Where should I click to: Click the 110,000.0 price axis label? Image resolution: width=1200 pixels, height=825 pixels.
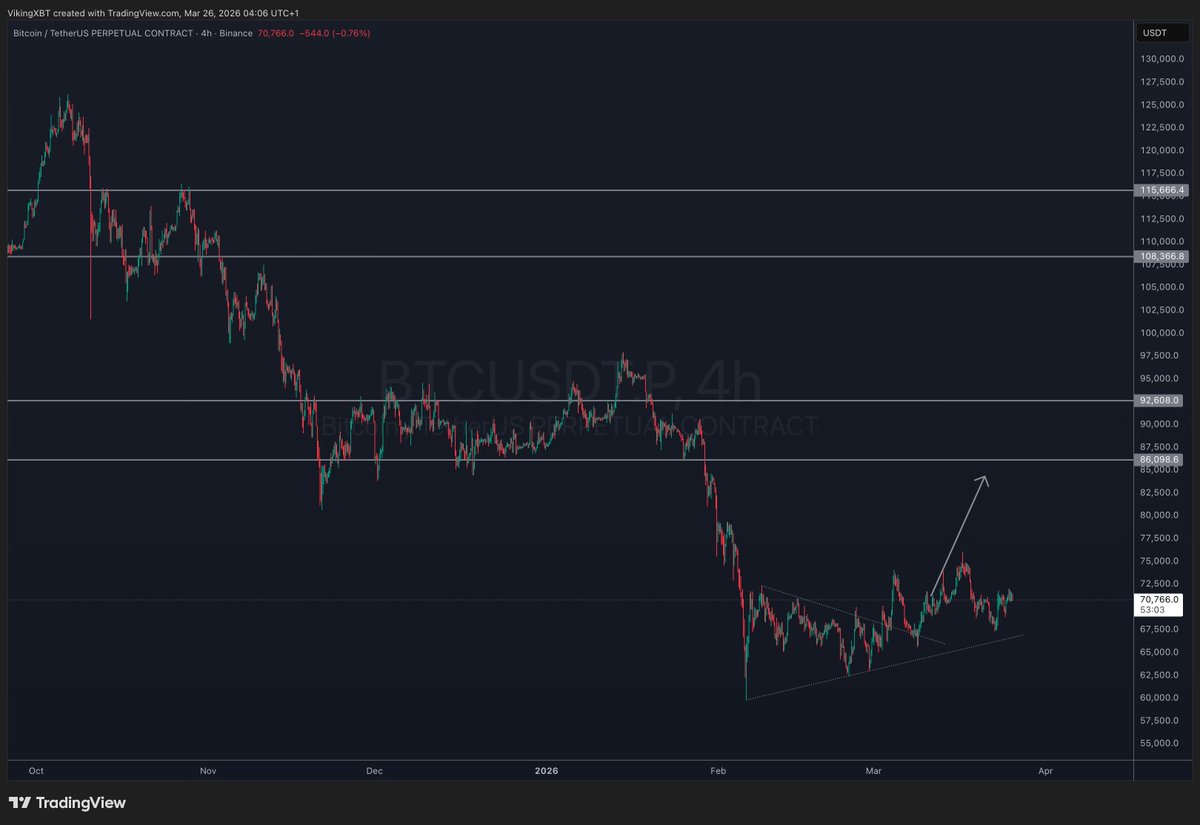point(1162,241)
